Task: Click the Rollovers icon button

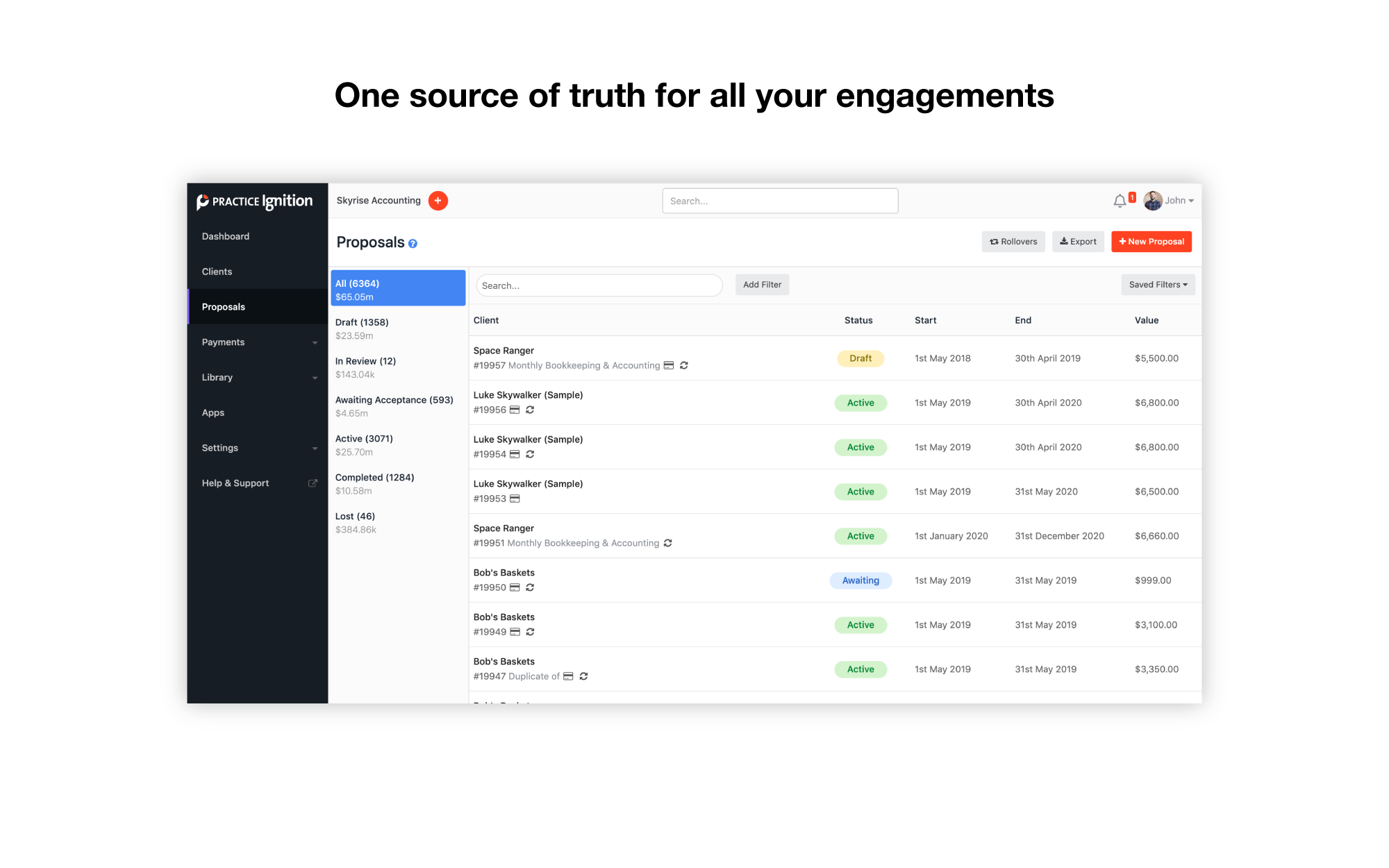Action: [1013, 241]
